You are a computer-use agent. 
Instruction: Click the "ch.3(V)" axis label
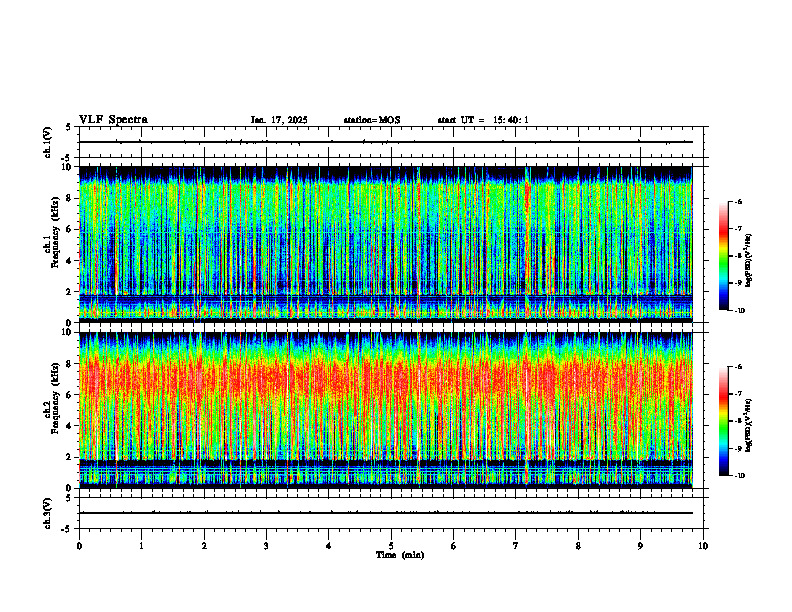[47, 513]
